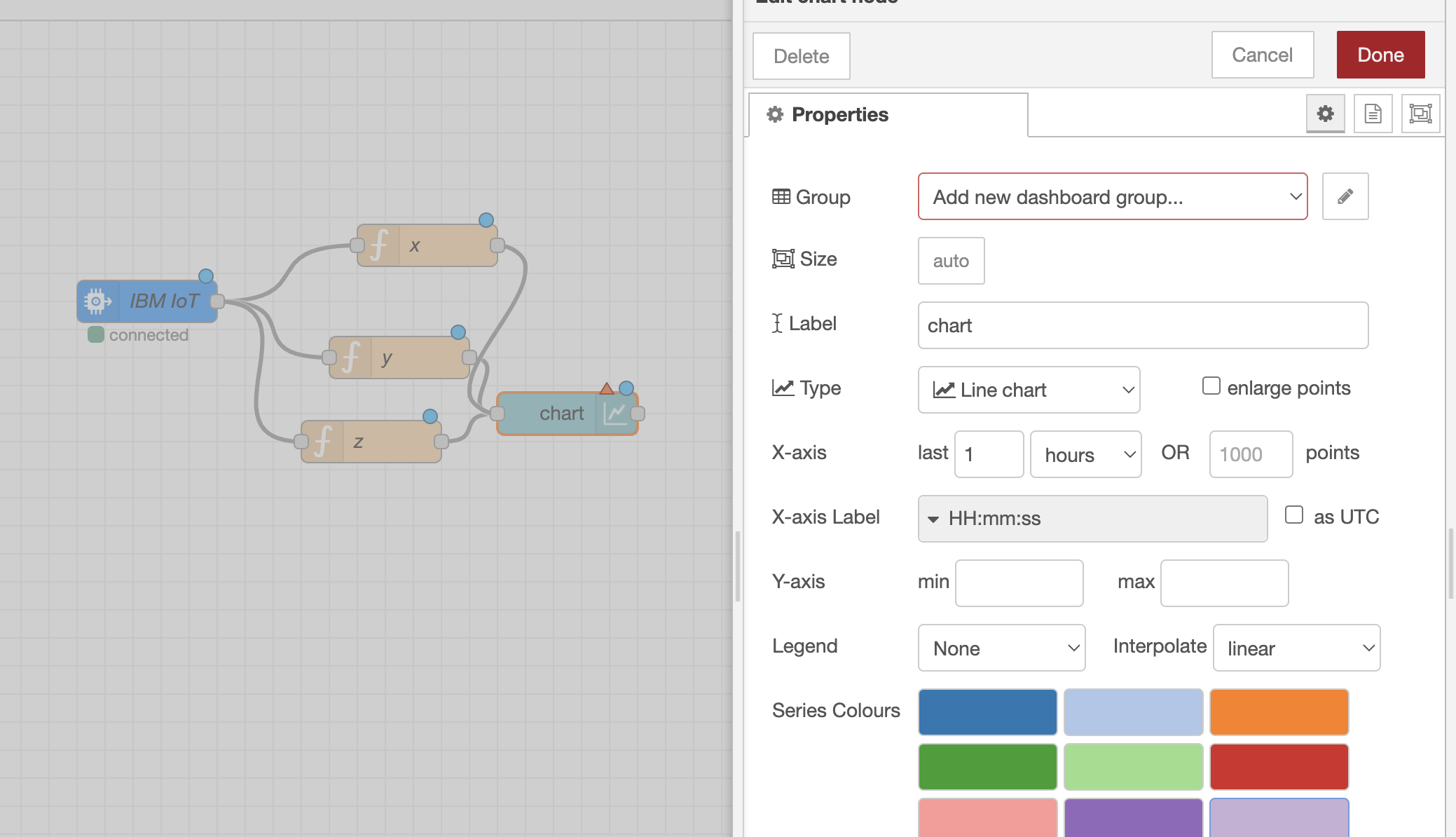Click the chart node graph icon
The height and width of the screenshot is (837, 1456).
click(x=615, y=414)
